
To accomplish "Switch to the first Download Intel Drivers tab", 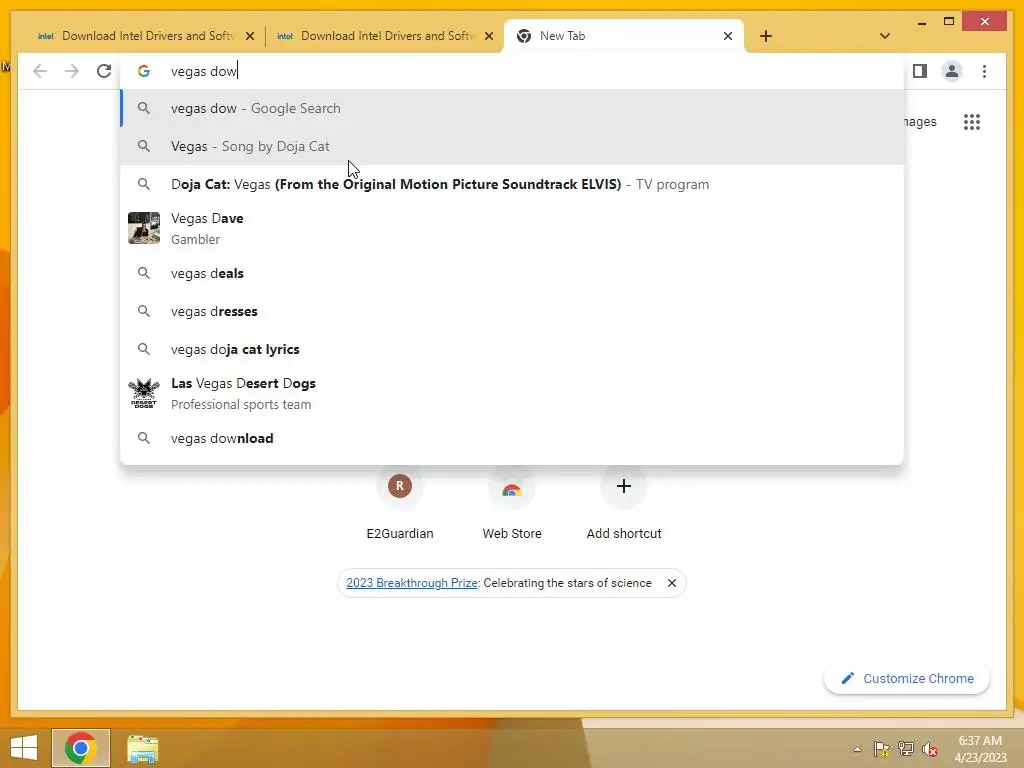I will click(146, 36).
